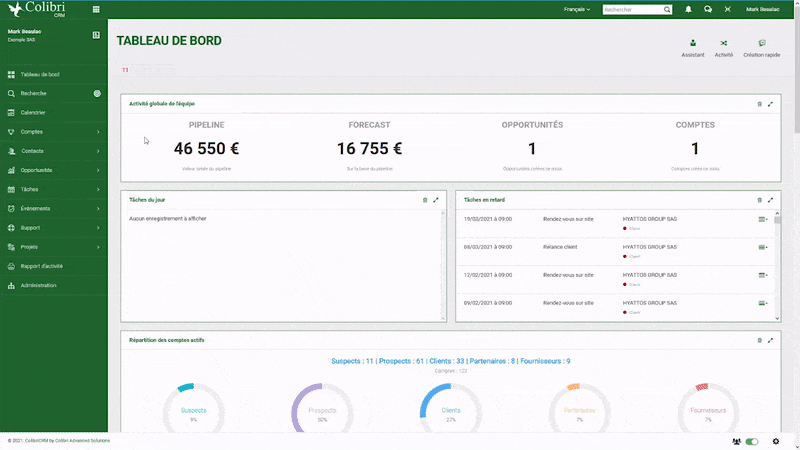Expand the Projets sidebar submenu
Image resolution: width=800 pixels, height=450 pixels.
tap(98, 247)
